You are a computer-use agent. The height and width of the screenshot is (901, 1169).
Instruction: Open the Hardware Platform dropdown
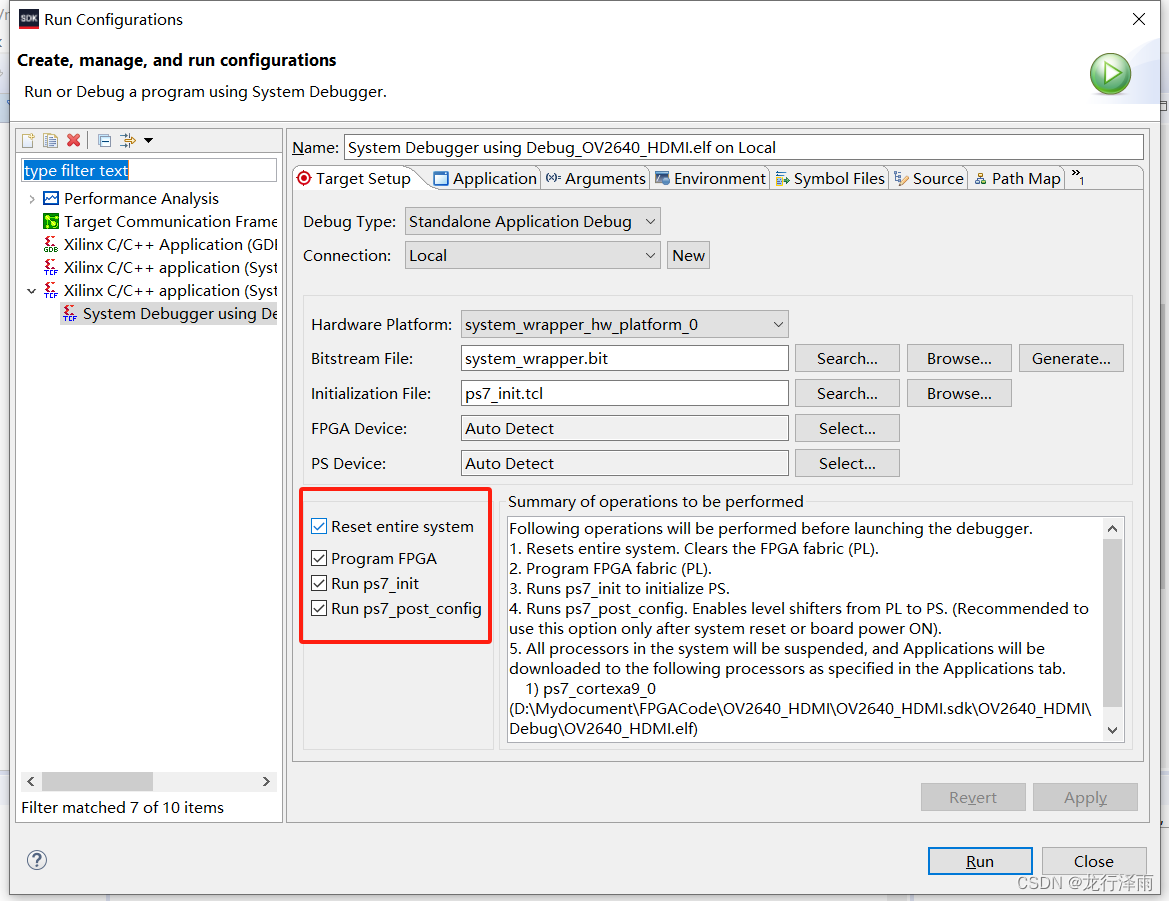click(x=624, y=324)
